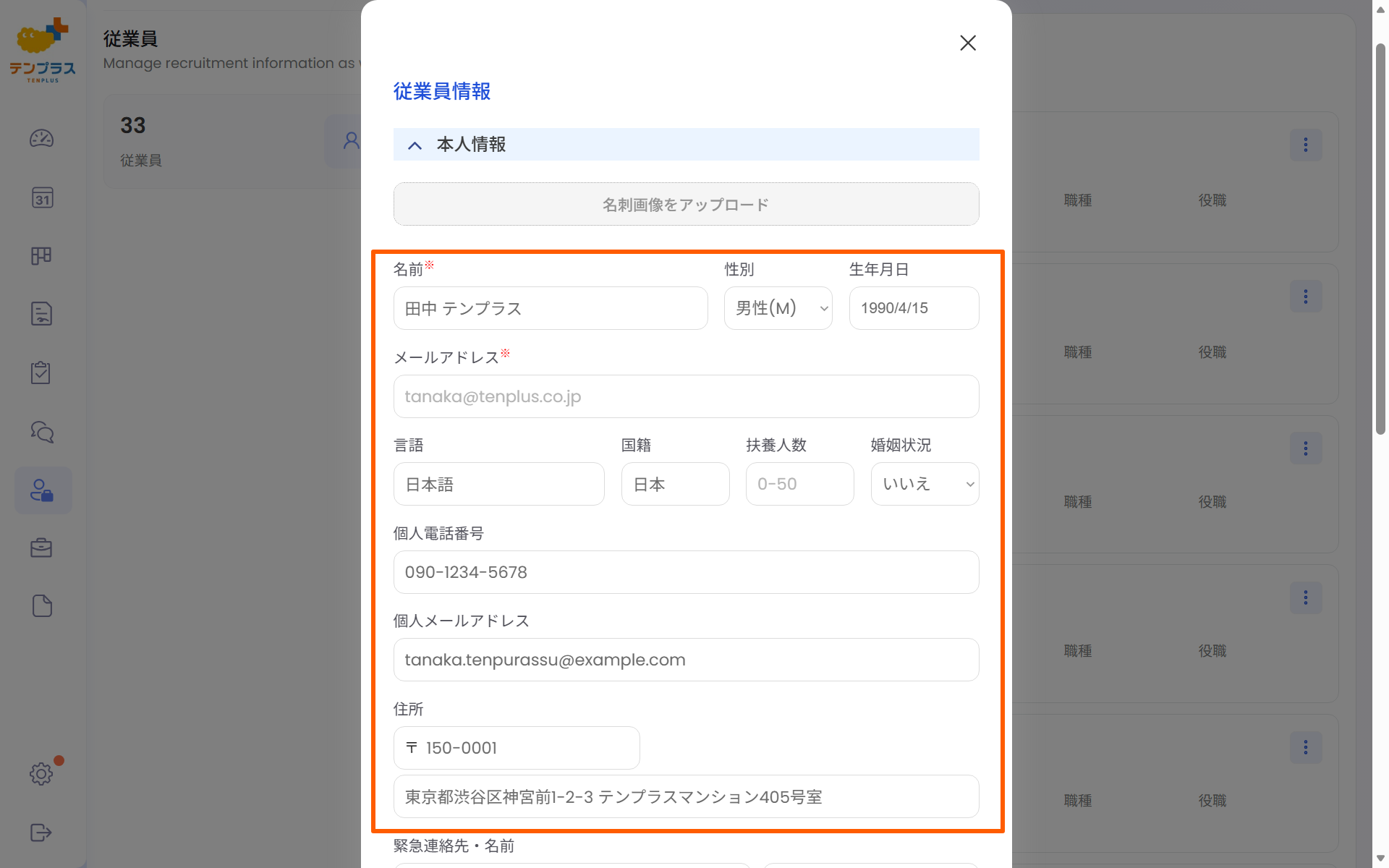Click the 個人電話番号 input field
1389x868 pixels.
coord(686,572)
